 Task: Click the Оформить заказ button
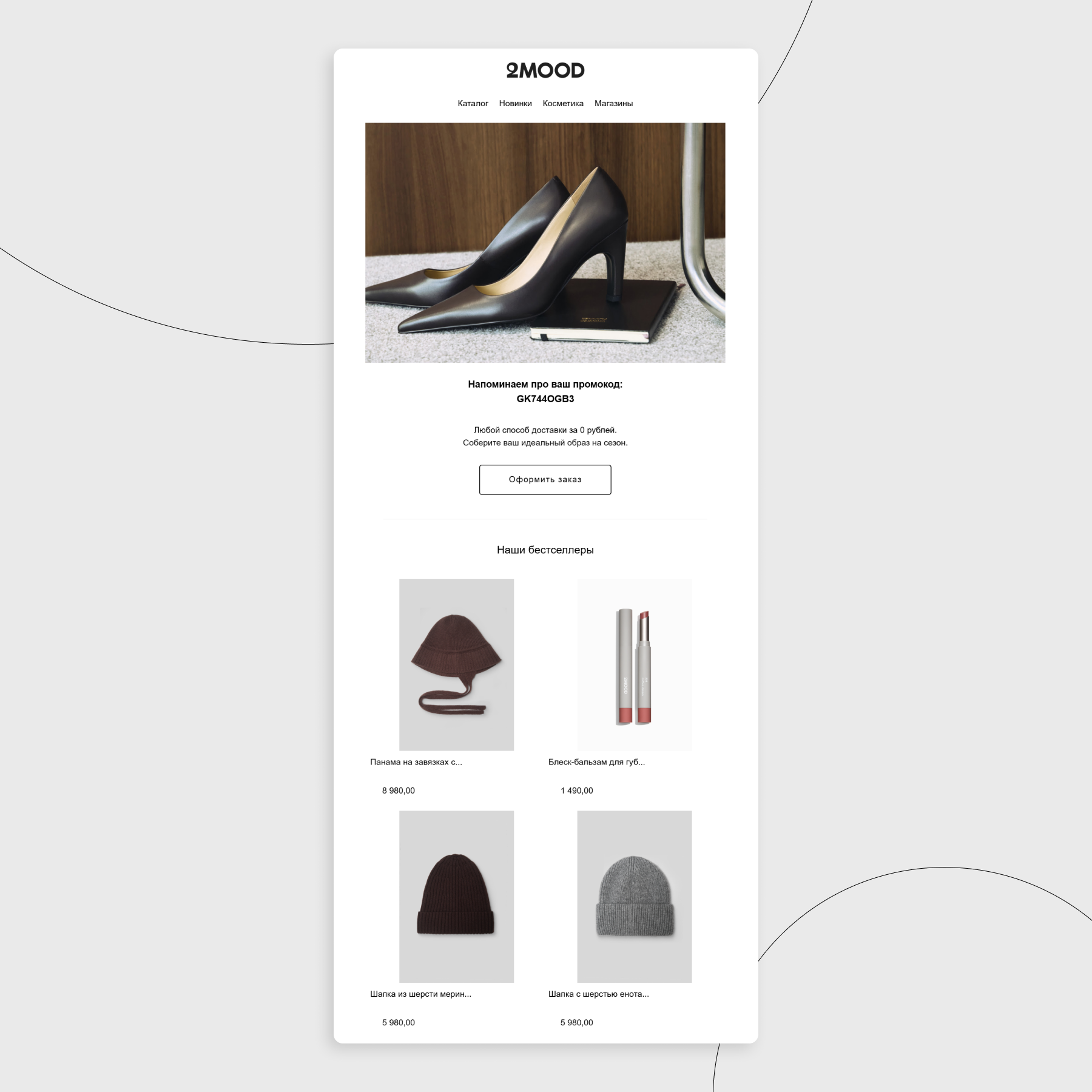[545, 479]
